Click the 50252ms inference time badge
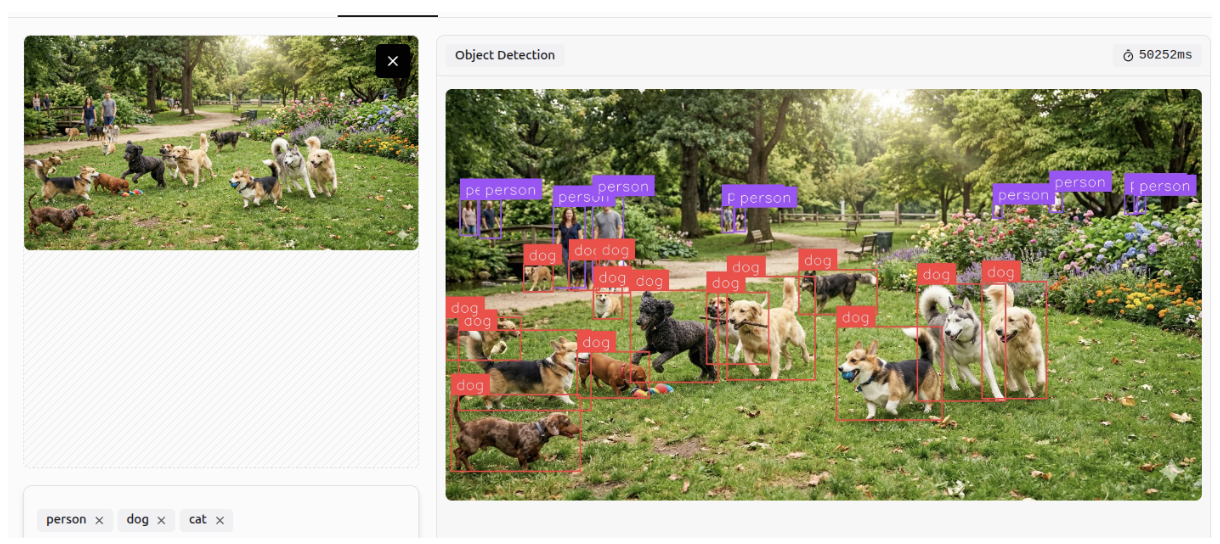 pyautogui.click(x=1157, y=55)
